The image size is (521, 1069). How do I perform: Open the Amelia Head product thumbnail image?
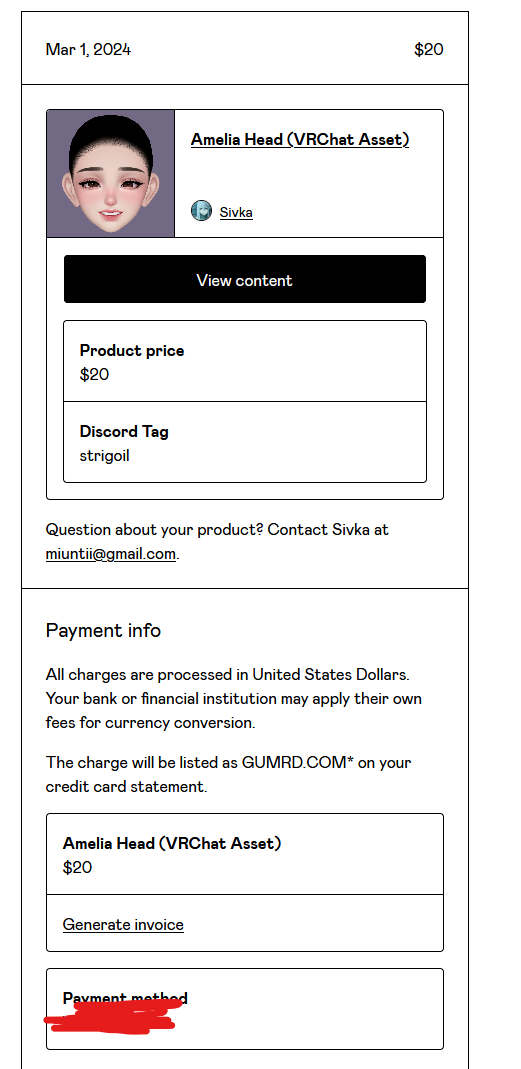110,173
